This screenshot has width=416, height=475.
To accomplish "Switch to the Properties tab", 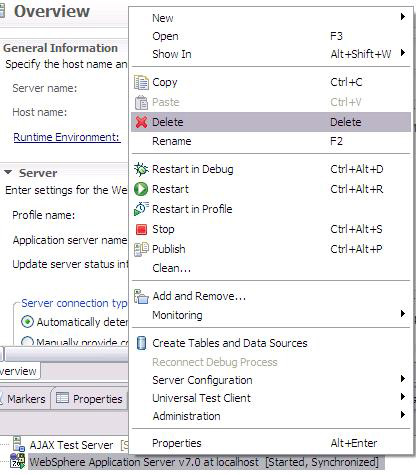I will [x=89, y=399].
